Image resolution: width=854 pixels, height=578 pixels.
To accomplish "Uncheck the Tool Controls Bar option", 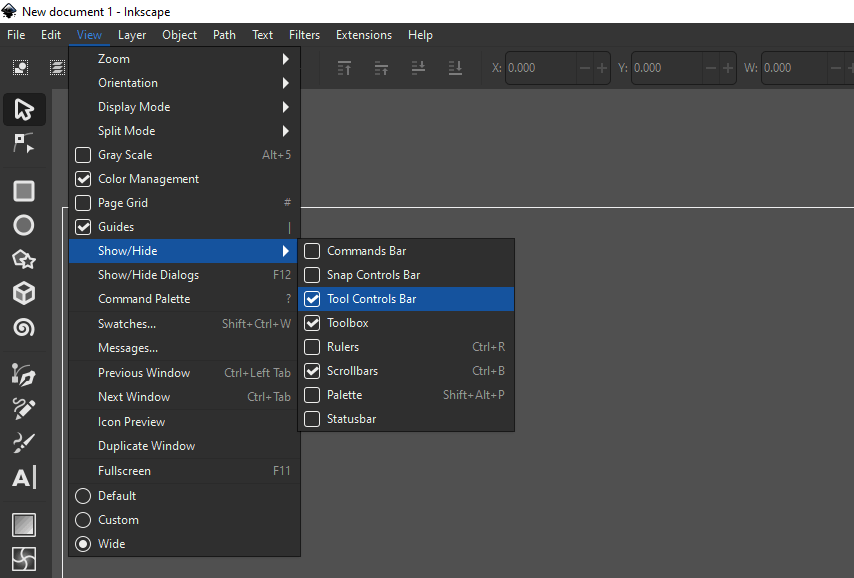I will tap(406, 299).
